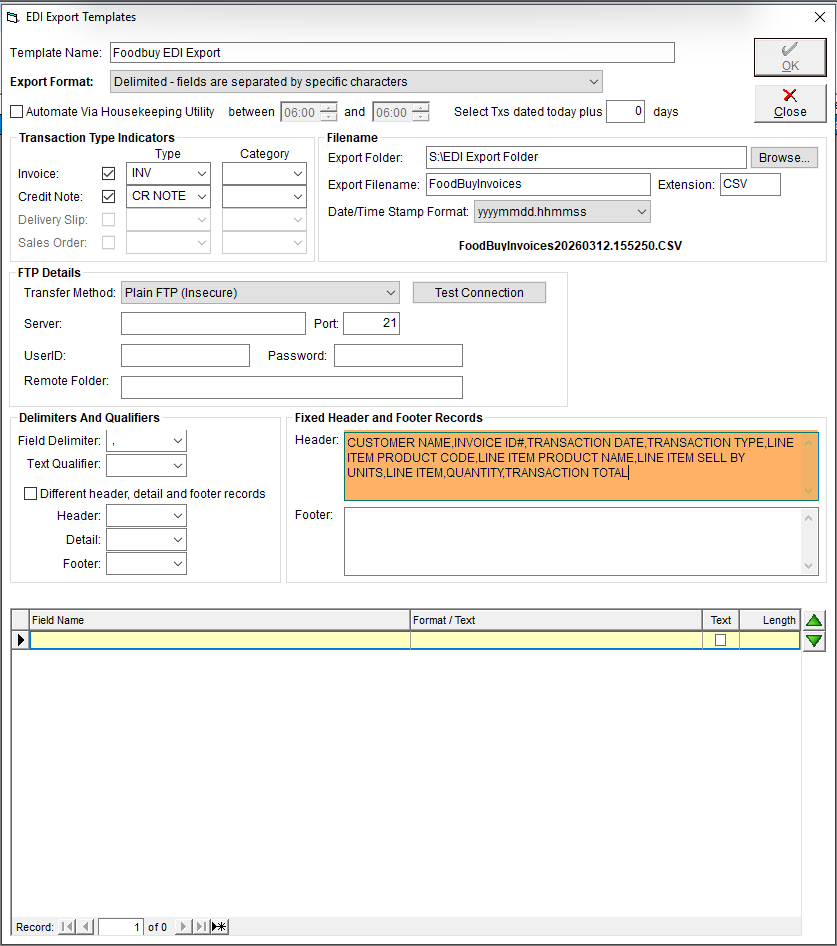The width and height of the screenshot is (837, 946).
Task: Click the Export Filename field
Action: pos(538,184)
